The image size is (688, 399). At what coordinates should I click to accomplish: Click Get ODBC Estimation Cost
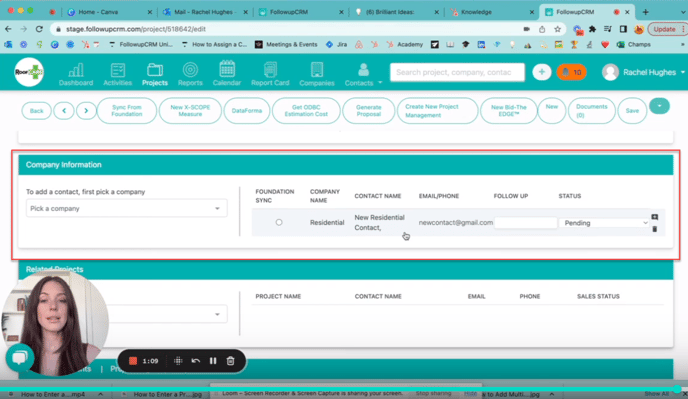[x=306, y=111]
